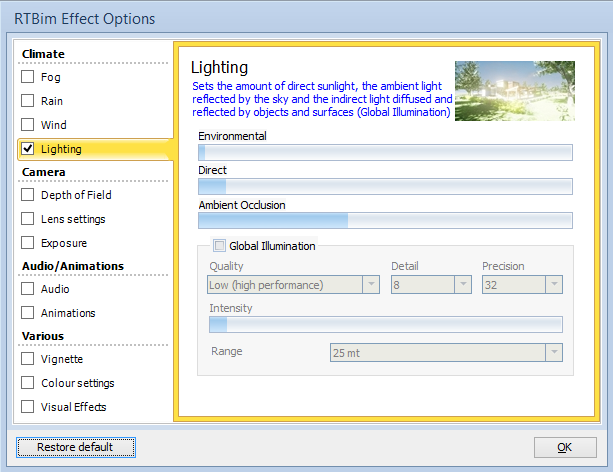Enable the Wind effect checkbox
The width and height of the screenshot is (613, 472).
click(27, 124)
